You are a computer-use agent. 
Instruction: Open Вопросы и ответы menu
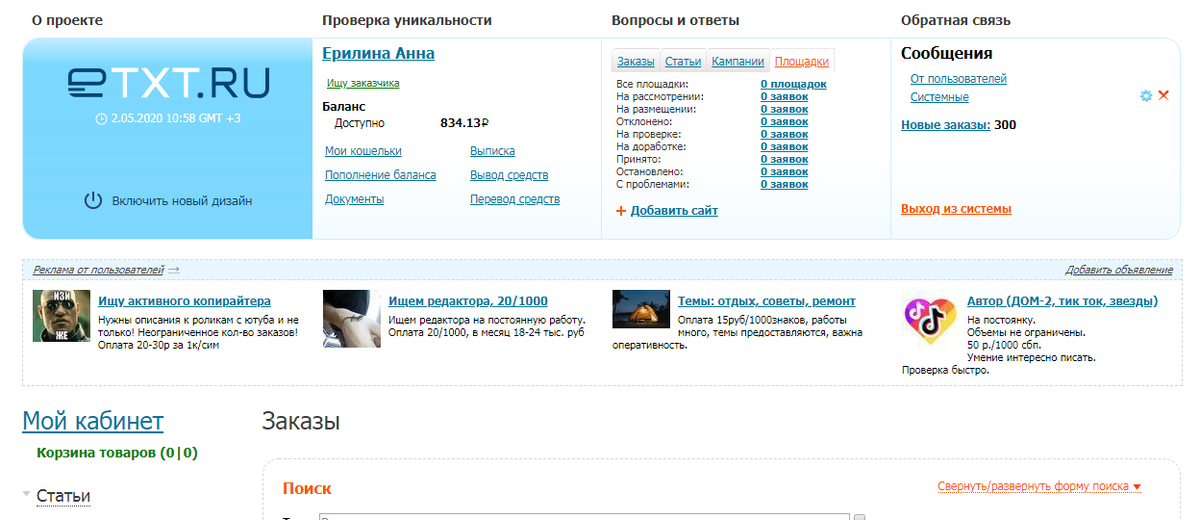click(x=675, y=20)
